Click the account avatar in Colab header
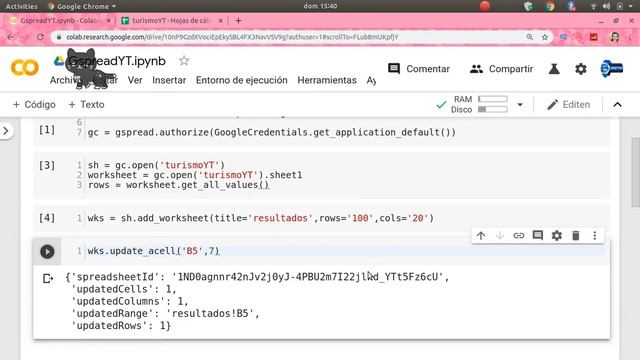The image size is (640, 360). (611, 68)
